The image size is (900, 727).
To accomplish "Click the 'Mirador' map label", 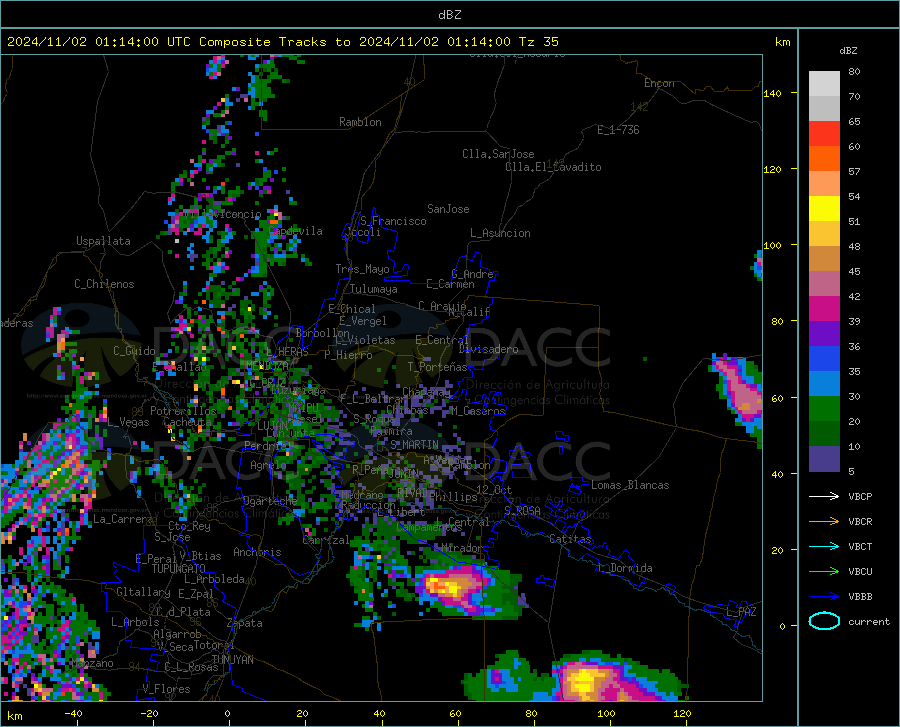I will [461, 548].
